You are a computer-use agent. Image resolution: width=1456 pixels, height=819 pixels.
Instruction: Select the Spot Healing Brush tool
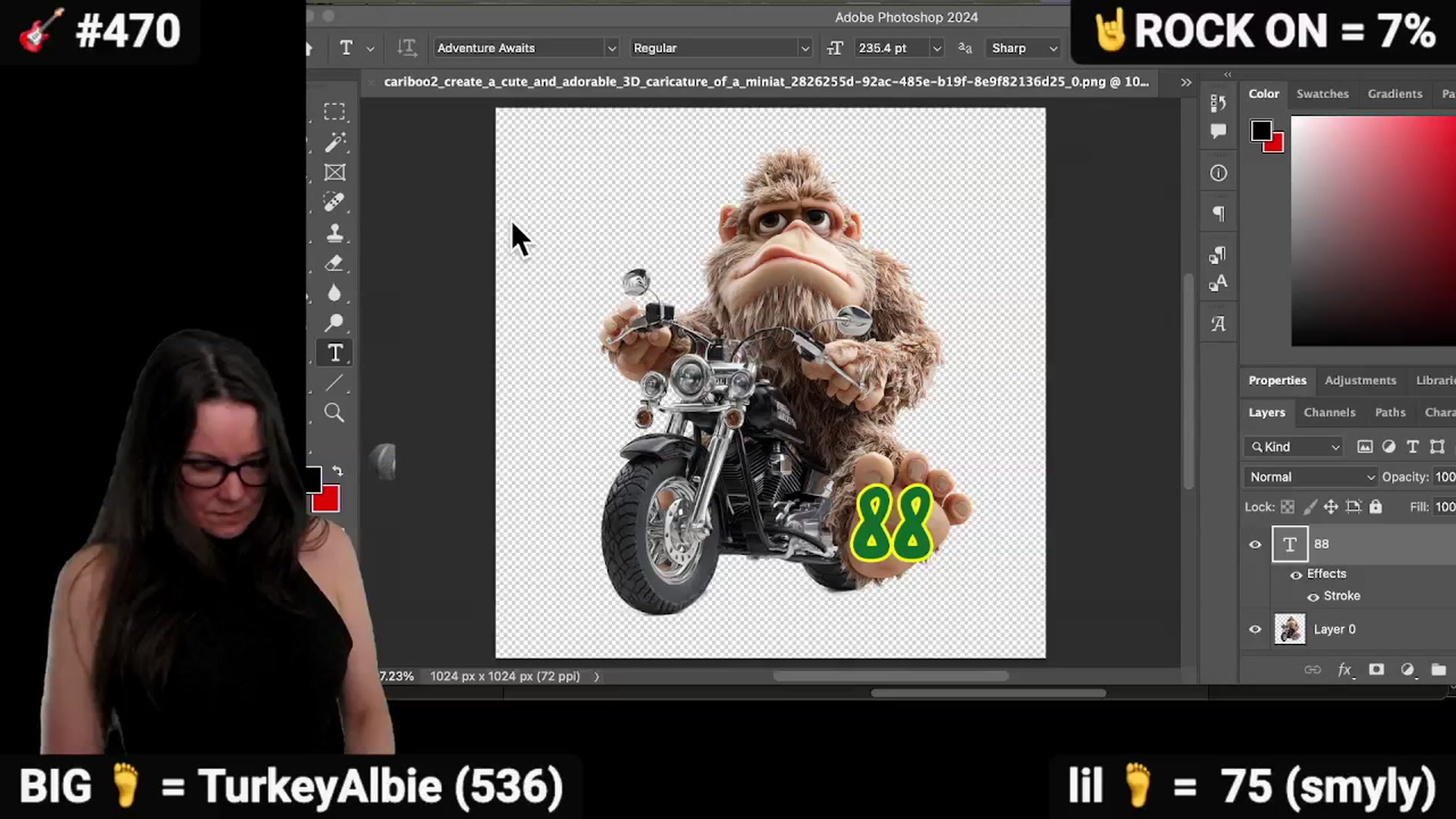[334, 202]
